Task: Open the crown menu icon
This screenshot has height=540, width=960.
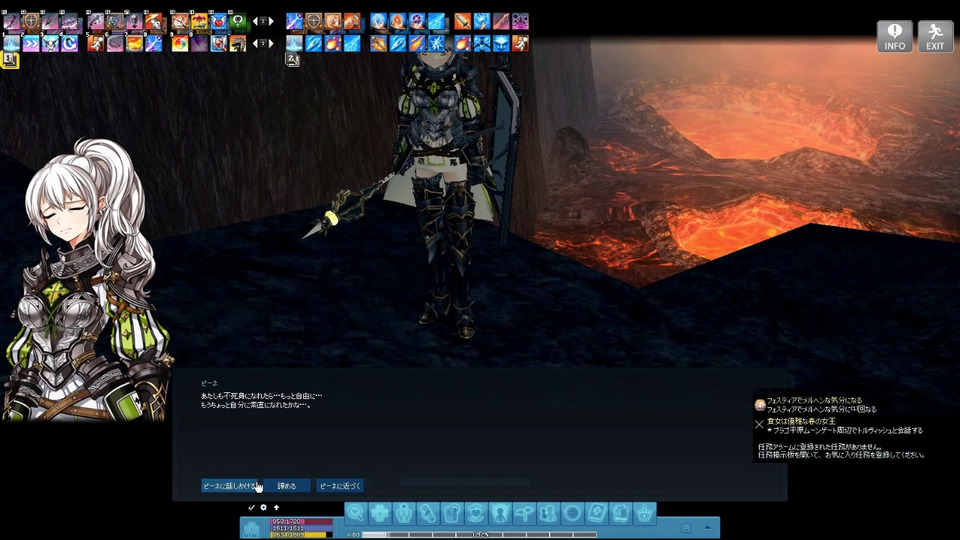Action: click(644, 513)
